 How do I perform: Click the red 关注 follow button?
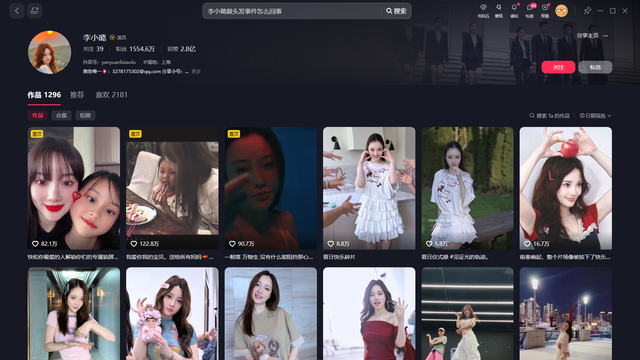(558, 67)
